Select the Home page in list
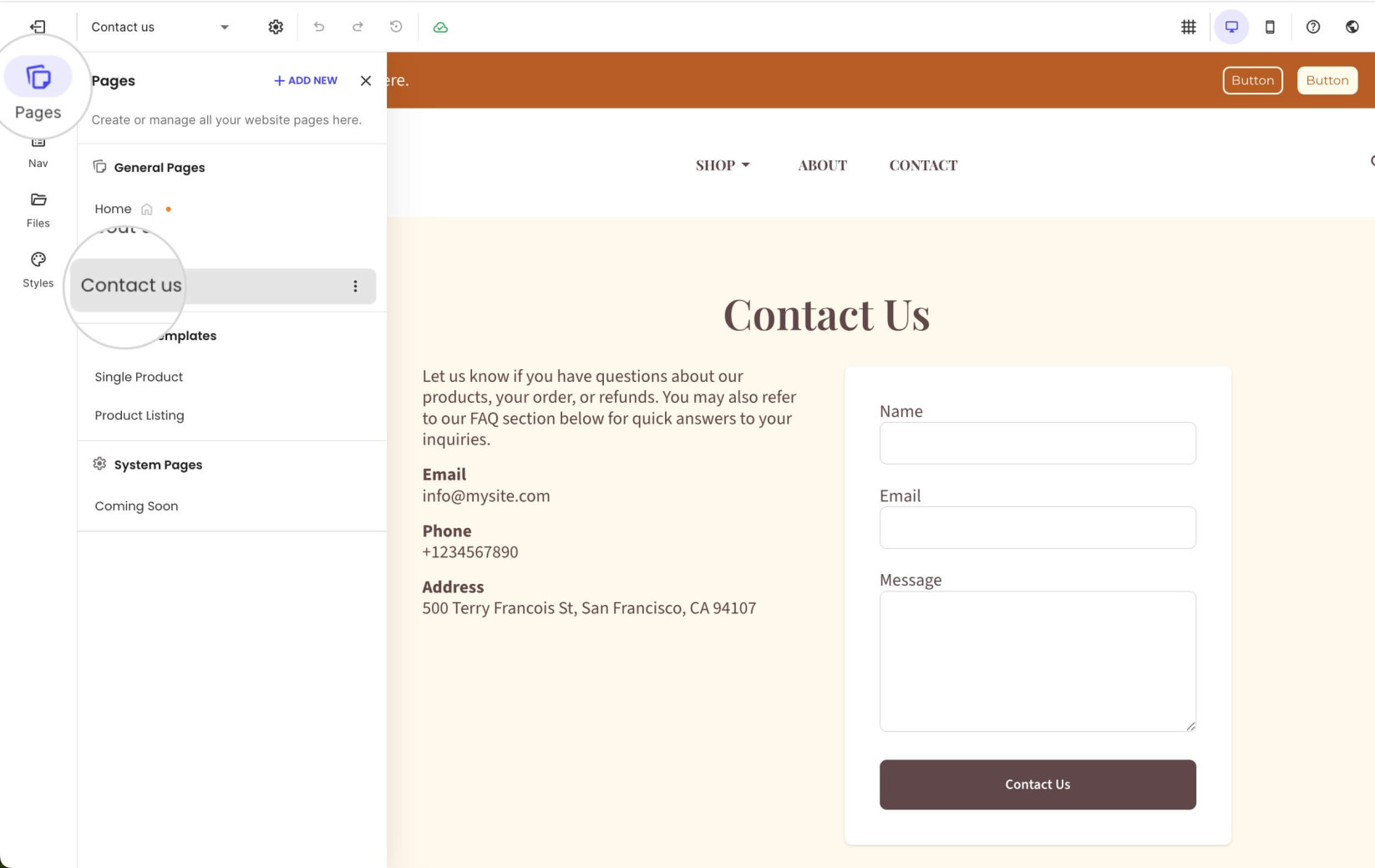 113,209
